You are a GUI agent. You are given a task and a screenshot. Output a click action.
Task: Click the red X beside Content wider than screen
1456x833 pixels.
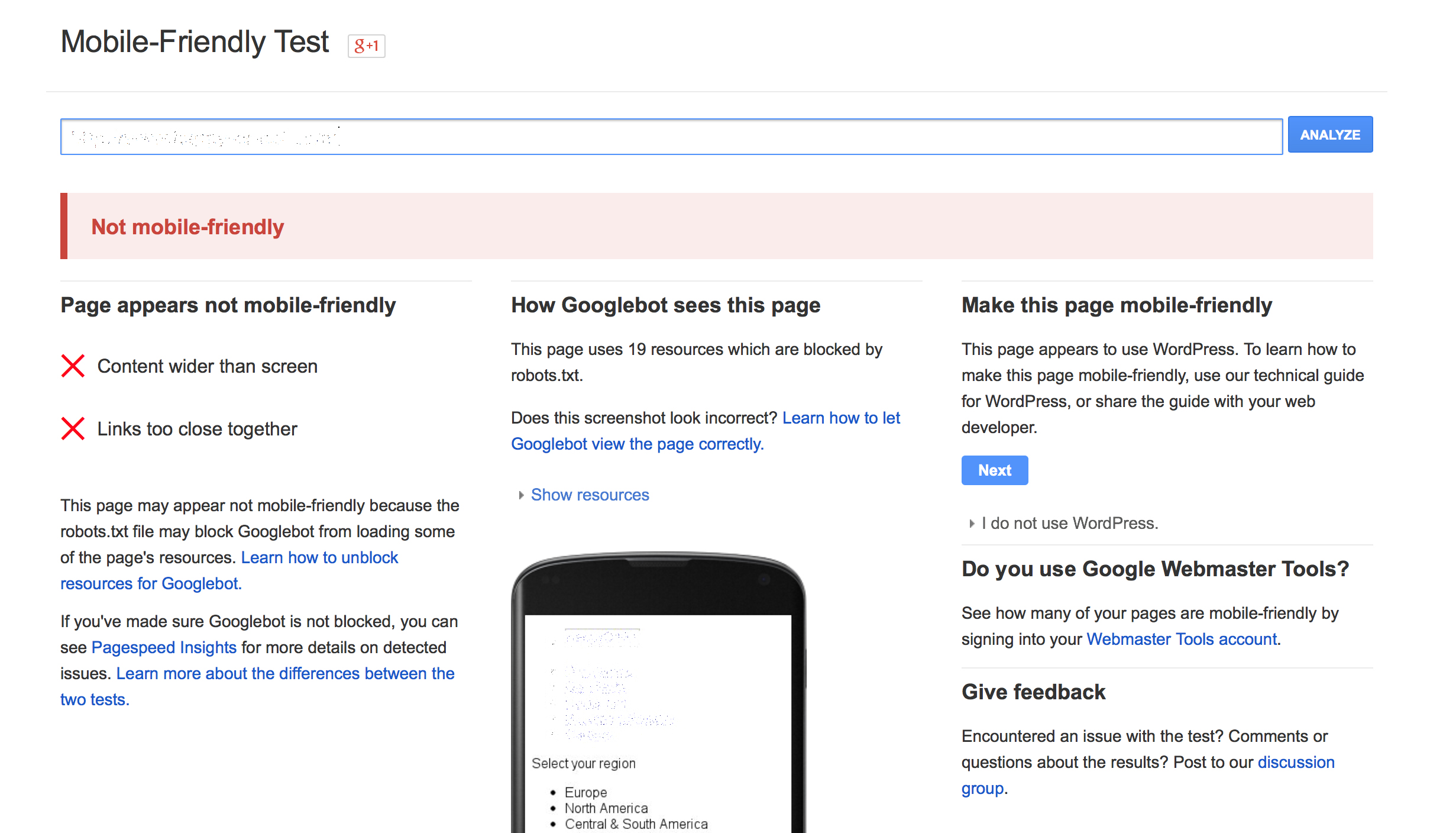click(73, 366)
